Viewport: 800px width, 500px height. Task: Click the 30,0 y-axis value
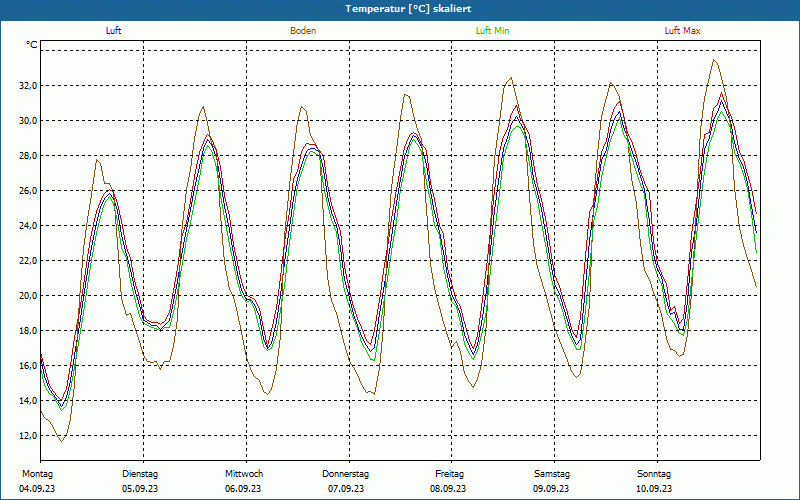pyautogui.click(x=29, y=121)
